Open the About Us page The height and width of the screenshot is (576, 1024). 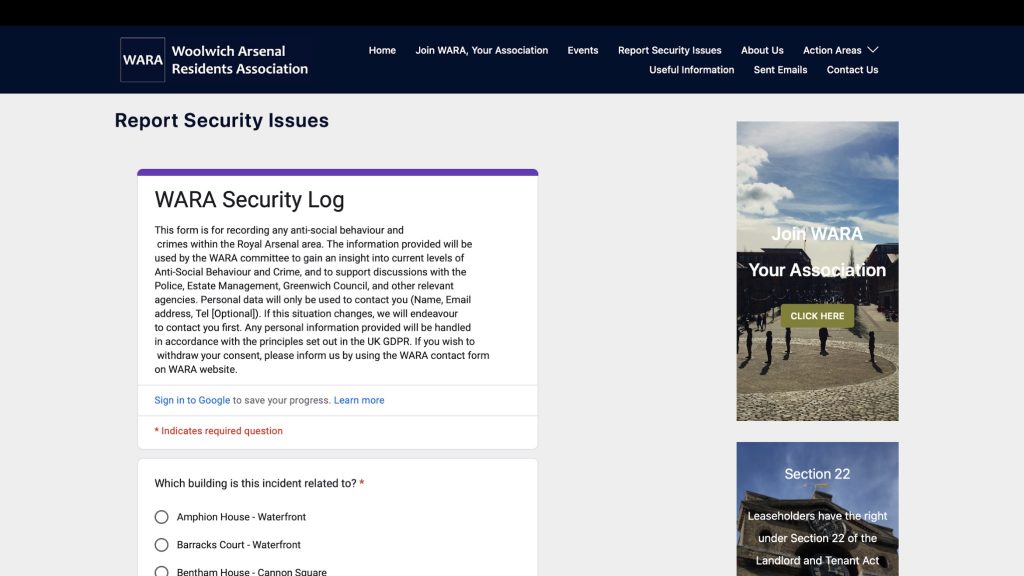click(x=762, y=50)
